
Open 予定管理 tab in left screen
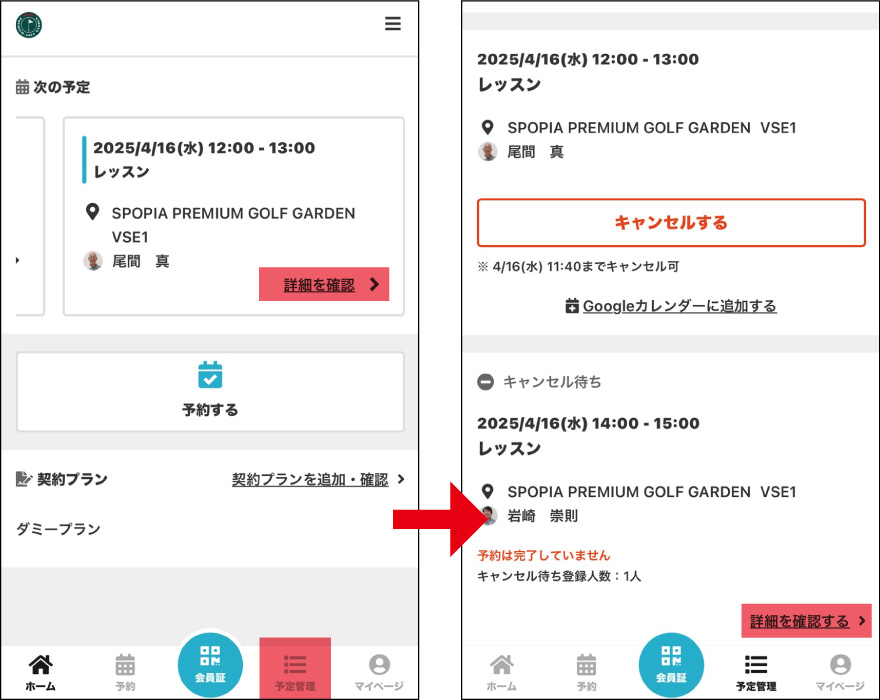[x=295, y=670]
